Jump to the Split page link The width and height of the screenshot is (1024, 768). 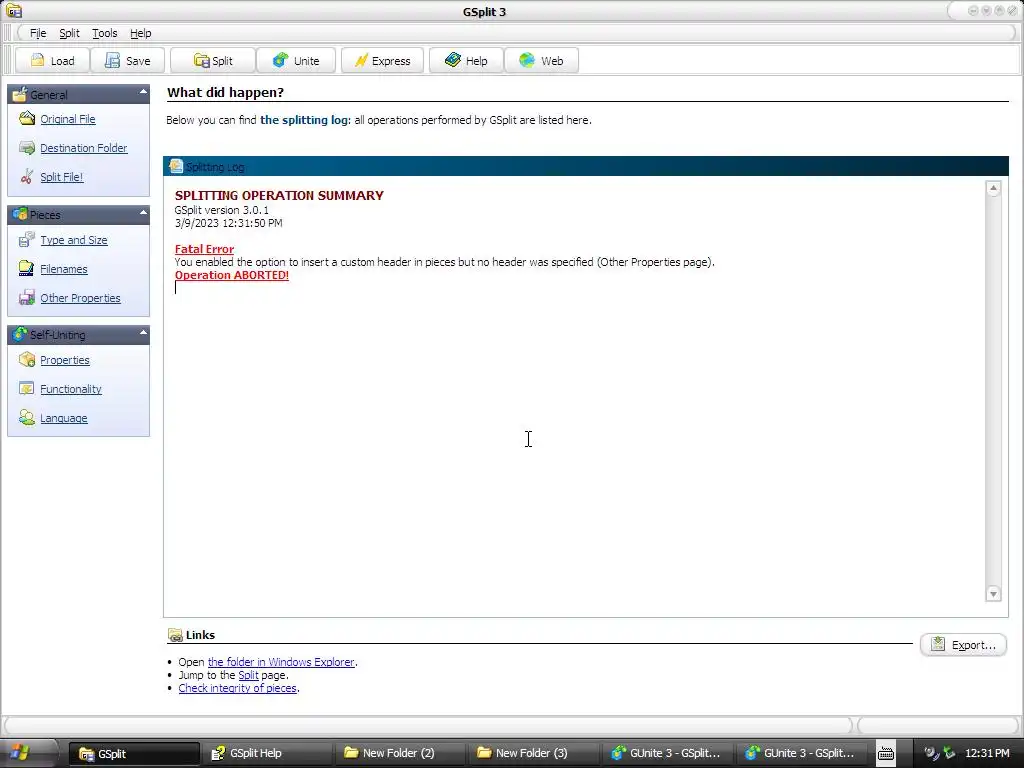coord(248,675)
